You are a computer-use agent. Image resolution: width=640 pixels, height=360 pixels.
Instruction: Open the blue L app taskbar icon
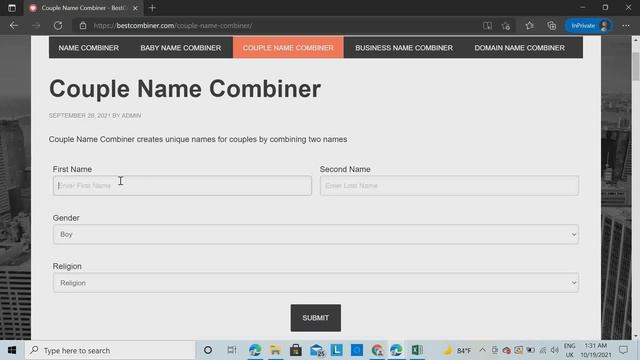tap(337, 350)
